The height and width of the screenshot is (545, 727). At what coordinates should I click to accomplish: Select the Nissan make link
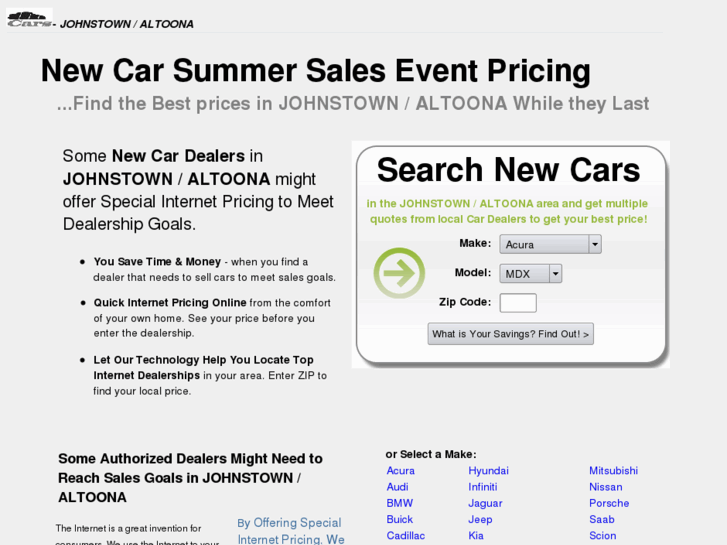(606, 487)
